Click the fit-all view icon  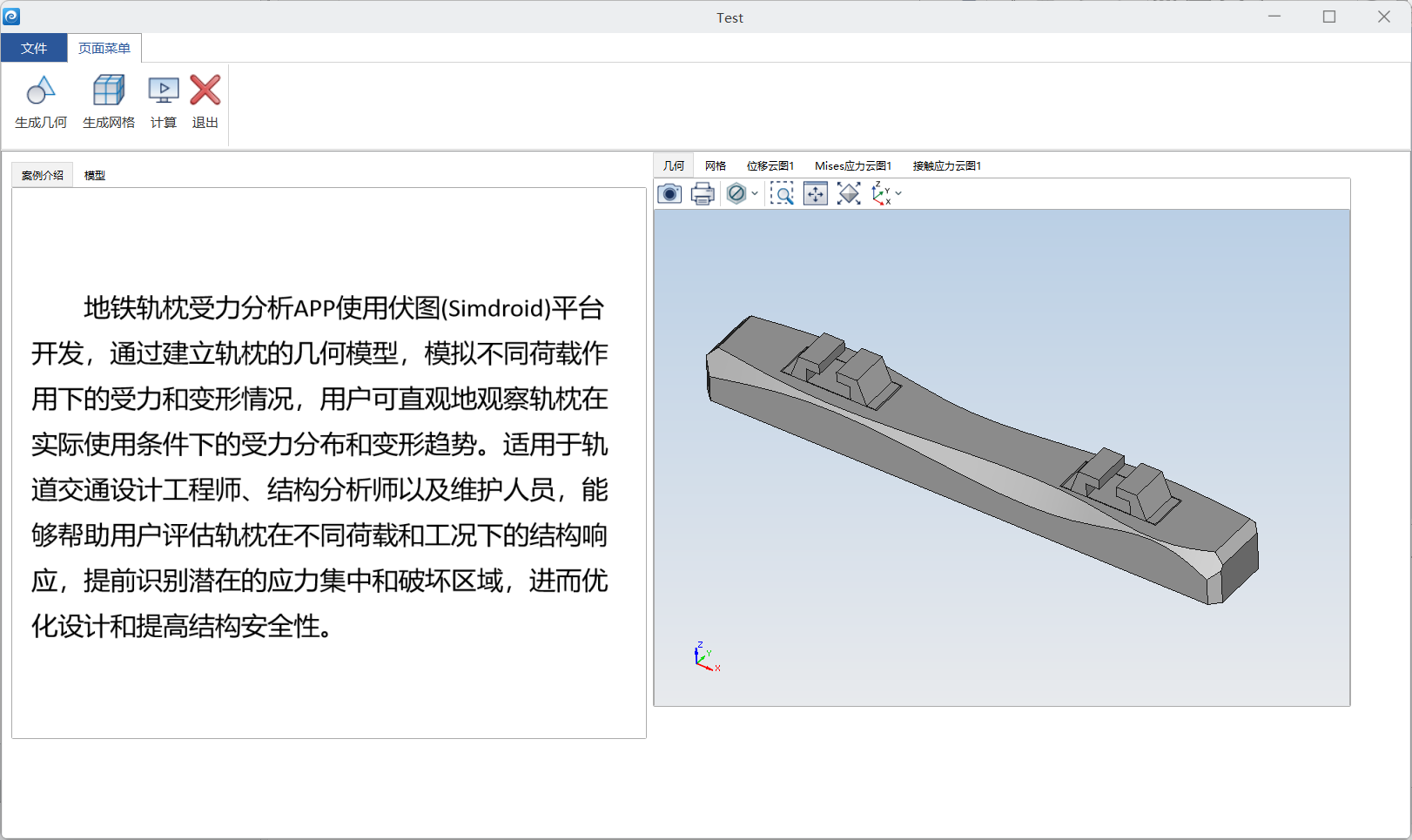point(849,193)
